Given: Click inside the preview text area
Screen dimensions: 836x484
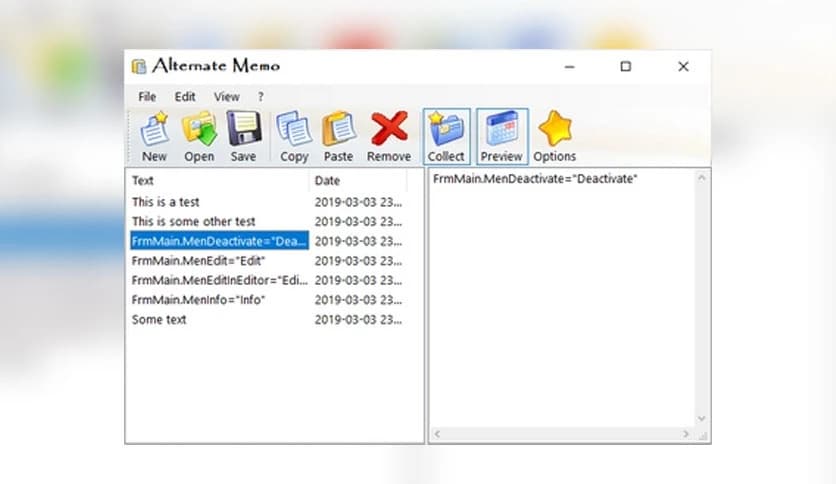Looking at the screenshot, I should 560,300.
